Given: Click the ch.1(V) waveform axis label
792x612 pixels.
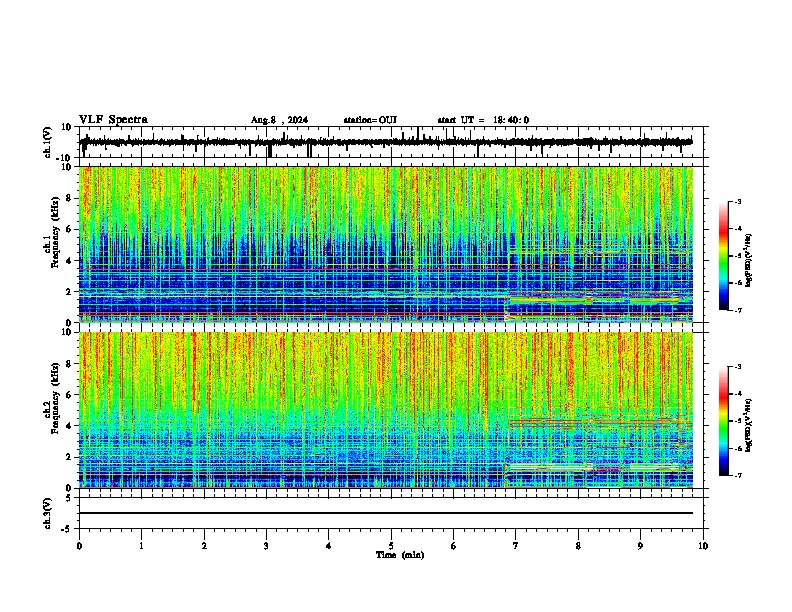Looking at the screenshot, I should click(48, 142).
